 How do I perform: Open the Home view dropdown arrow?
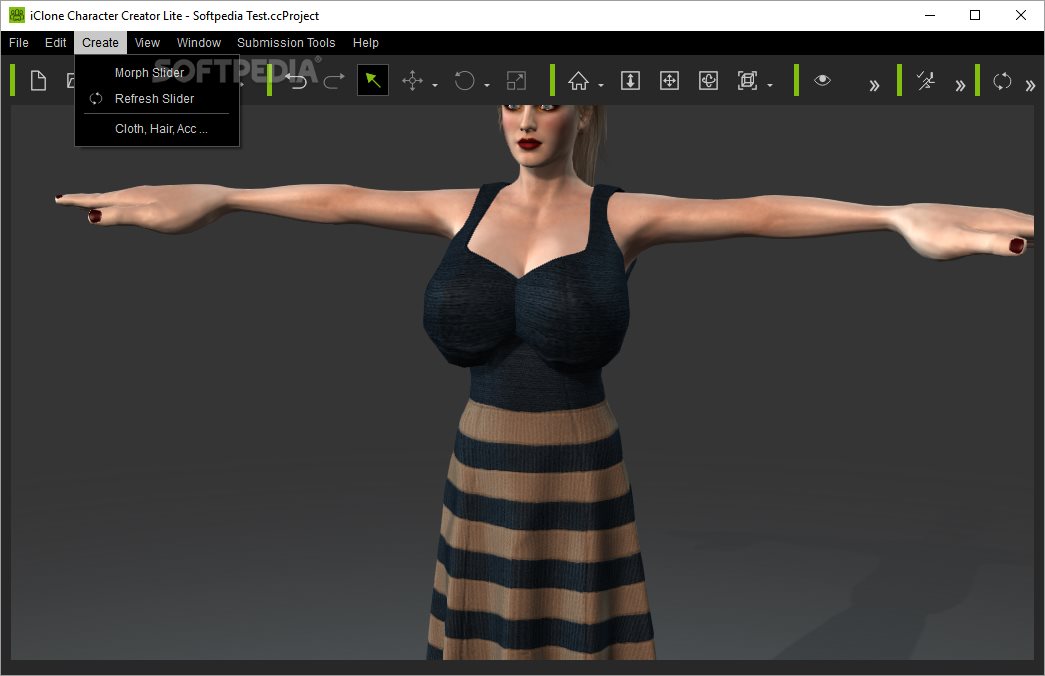[600, 85]
